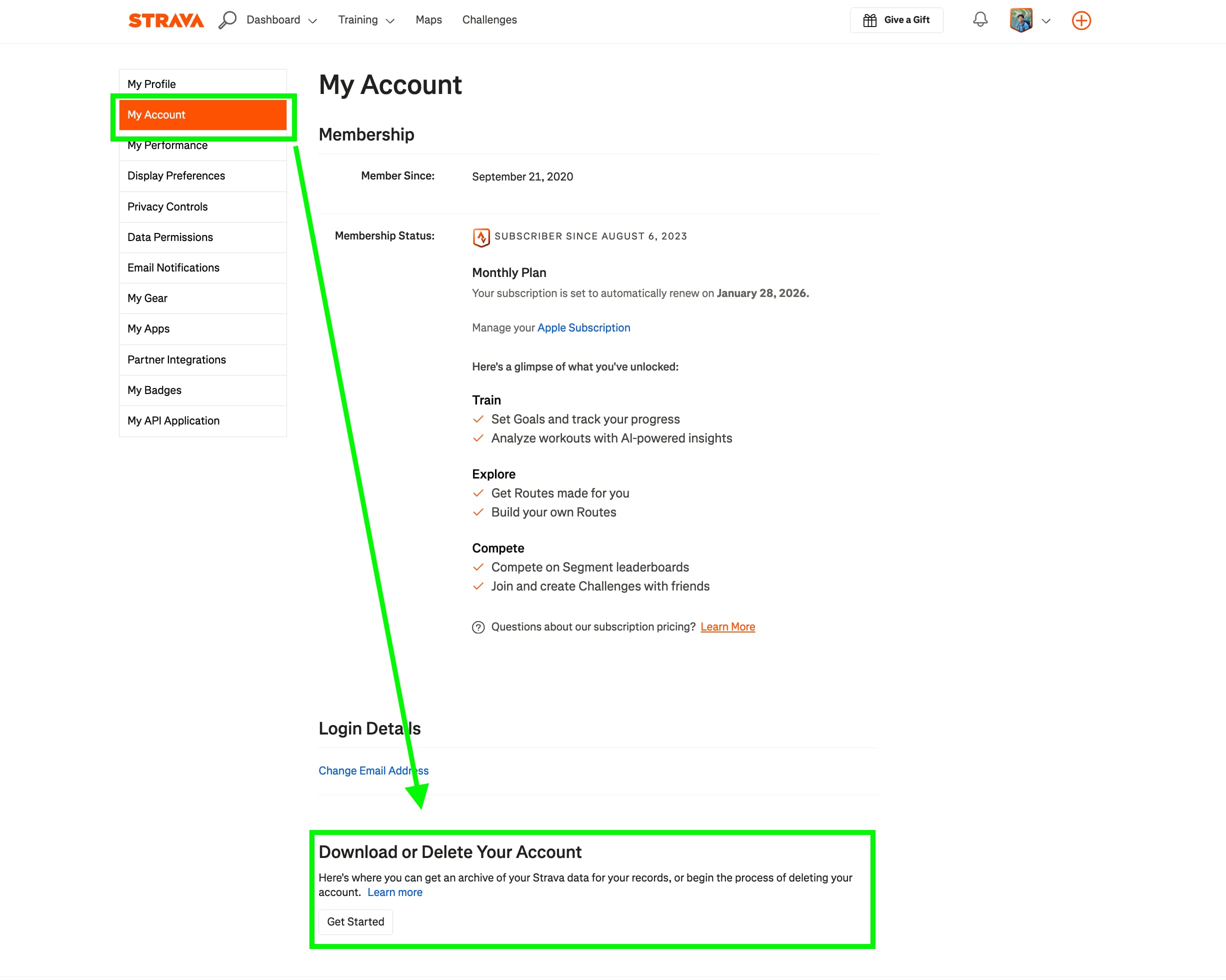Click the Strava logo
1226x980 pixels.
[x=165, y=20]
